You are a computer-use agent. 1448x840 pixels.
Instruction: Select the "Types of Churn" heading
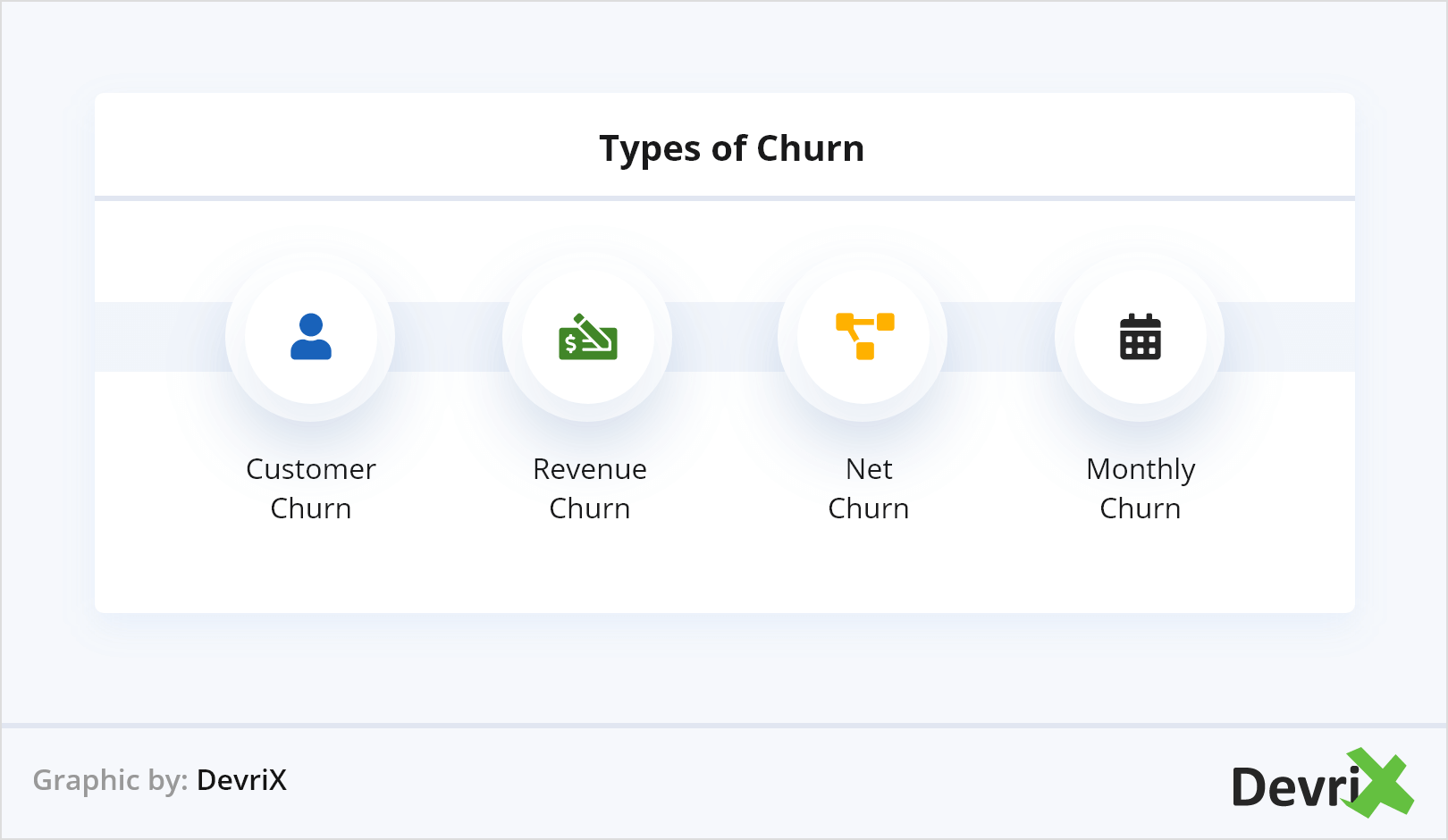pyautogui.click(x=731, y=148)
